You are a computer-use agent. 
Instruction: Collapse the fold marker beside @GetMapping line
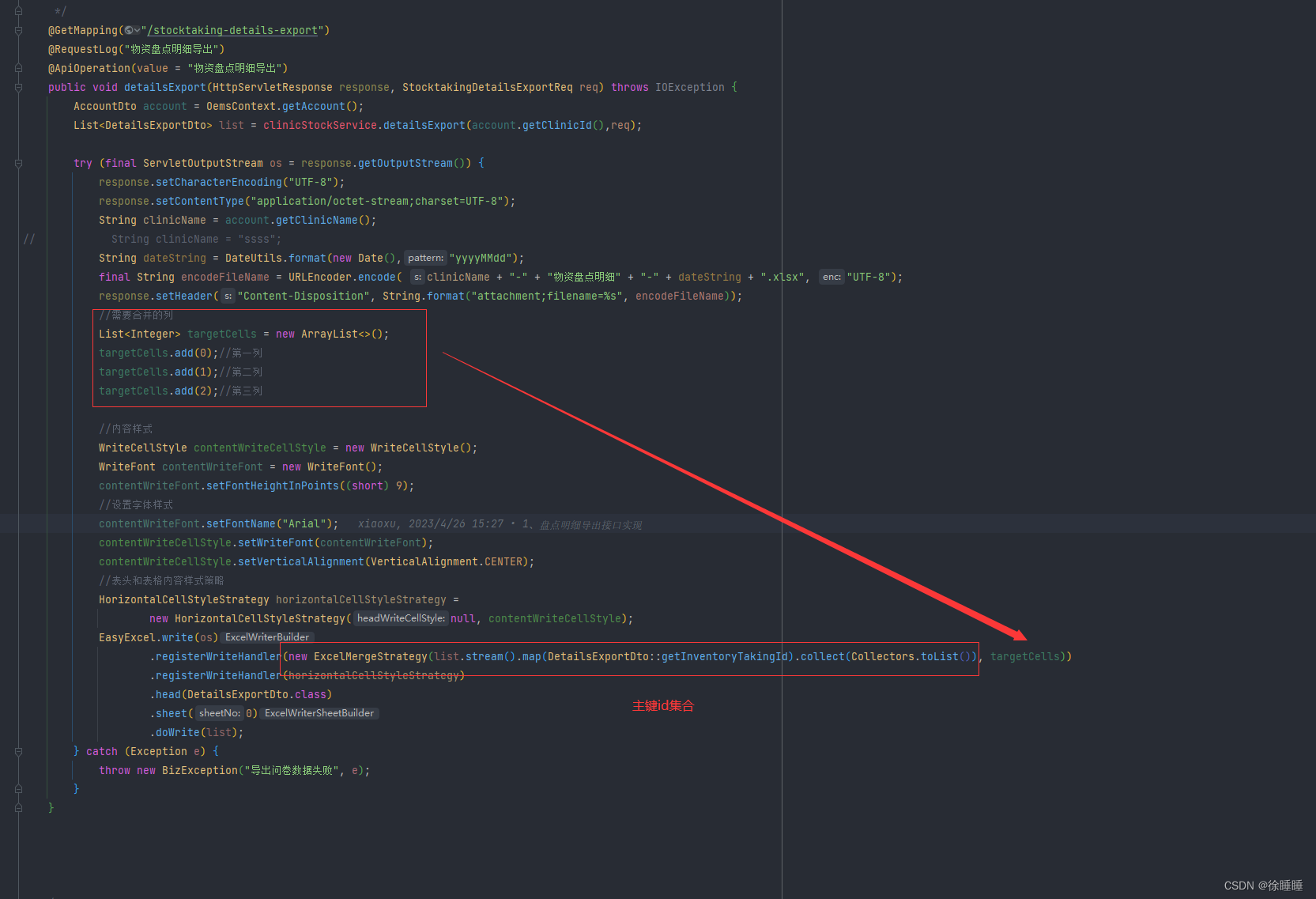18,31
